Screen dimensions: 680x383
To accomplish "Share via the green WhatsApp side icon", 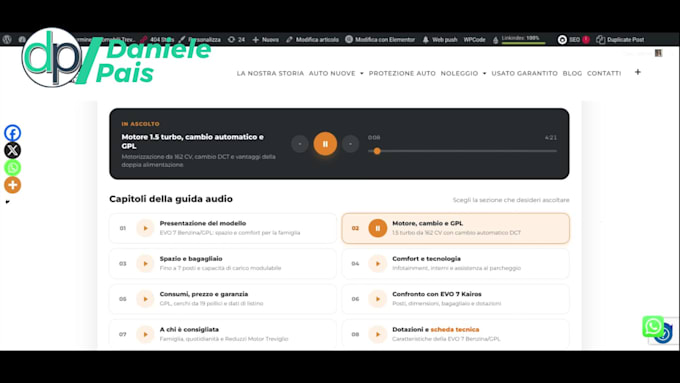I will 13,168.
